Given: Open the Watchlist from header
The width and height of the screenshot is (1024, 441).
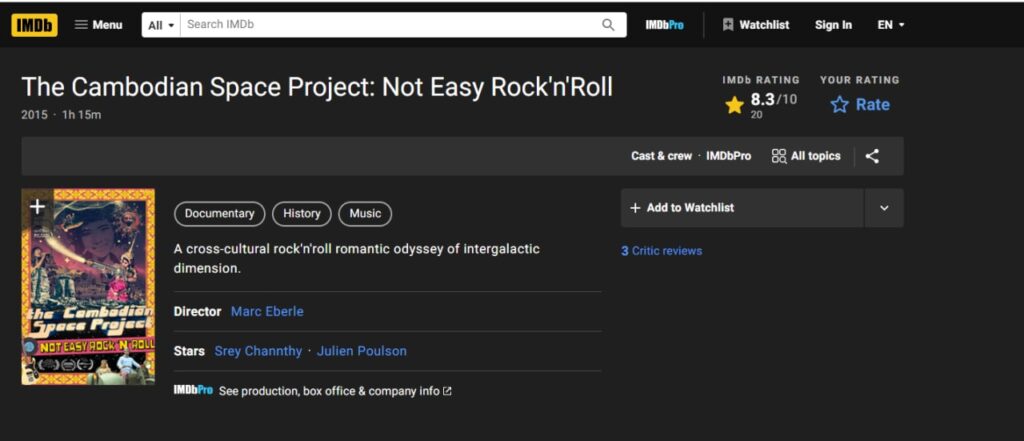Looking at the screenshot, I should (756, 25).
